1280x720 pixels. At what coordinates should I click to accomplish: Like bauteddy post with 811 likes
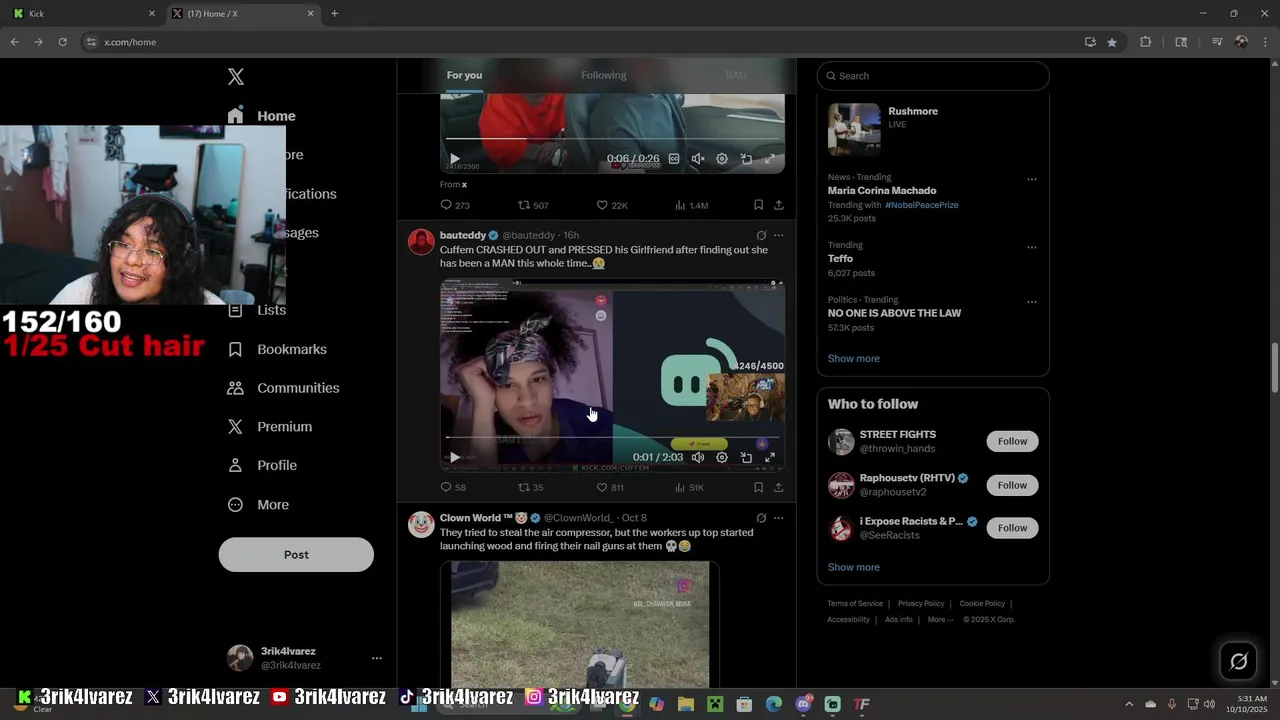[x=610, y=487]
